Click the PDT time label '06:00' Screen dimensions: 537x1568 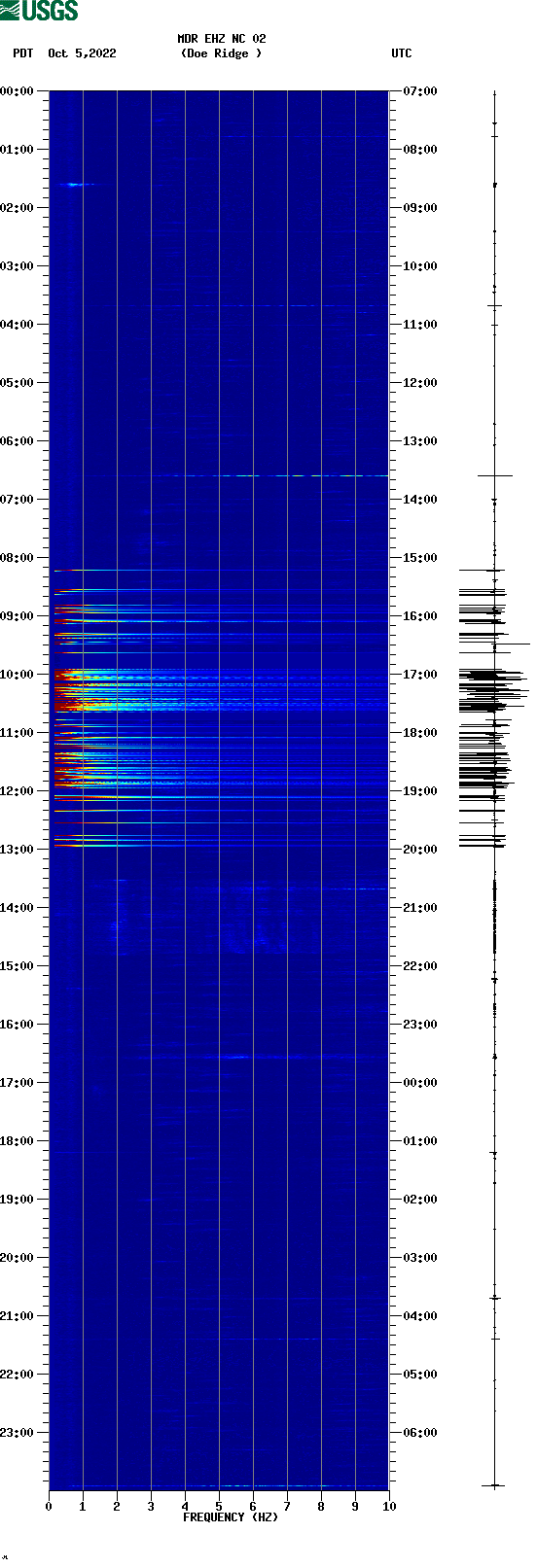click(17, 441)
